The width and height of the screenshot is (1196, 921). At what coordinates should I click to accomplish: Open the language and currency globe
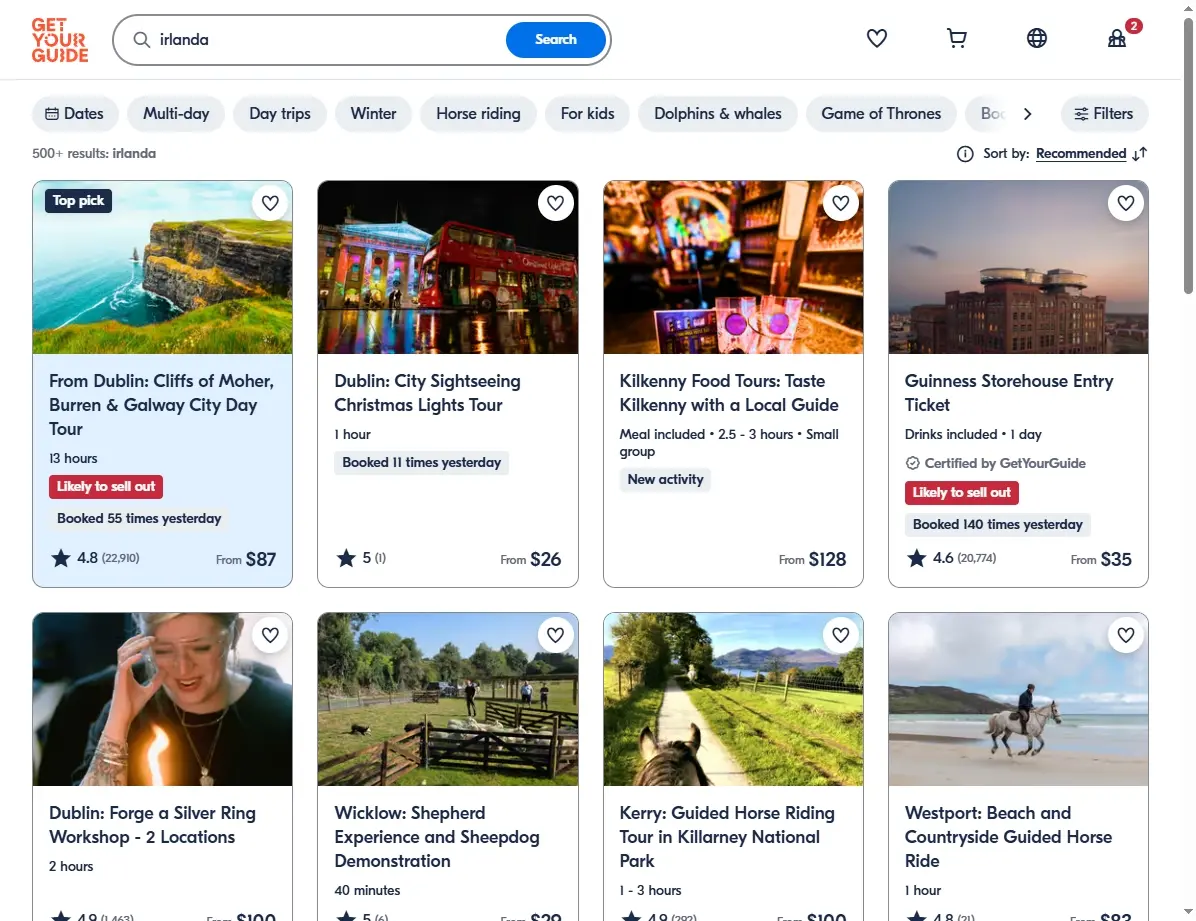click(1037, 38)
